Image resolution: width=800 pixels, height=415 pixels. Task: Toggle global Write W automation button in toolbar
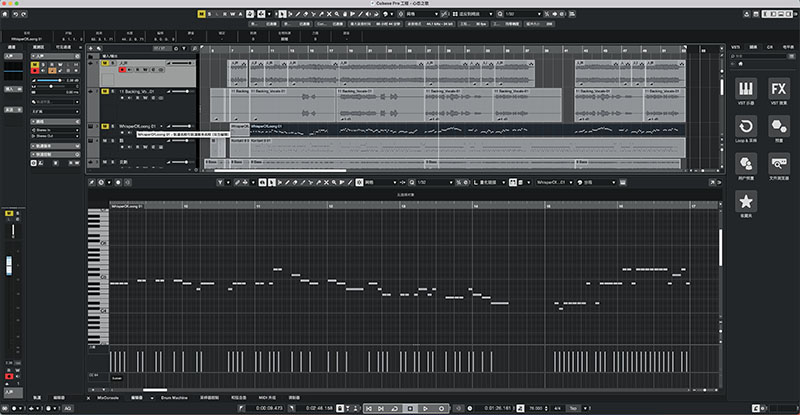233,14
